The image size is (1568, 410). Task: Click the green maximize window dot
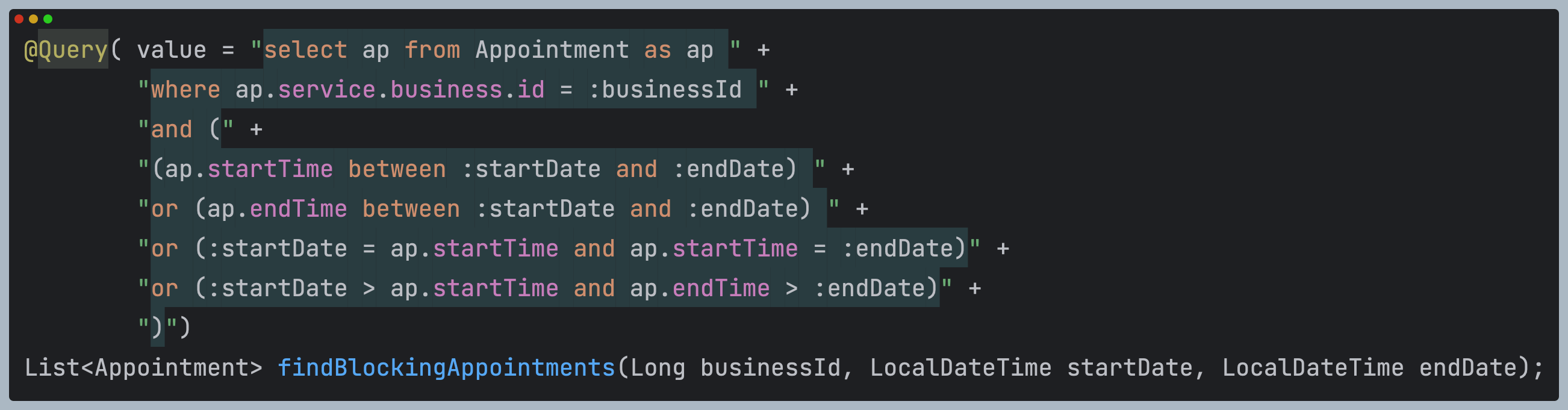point(48,19)
